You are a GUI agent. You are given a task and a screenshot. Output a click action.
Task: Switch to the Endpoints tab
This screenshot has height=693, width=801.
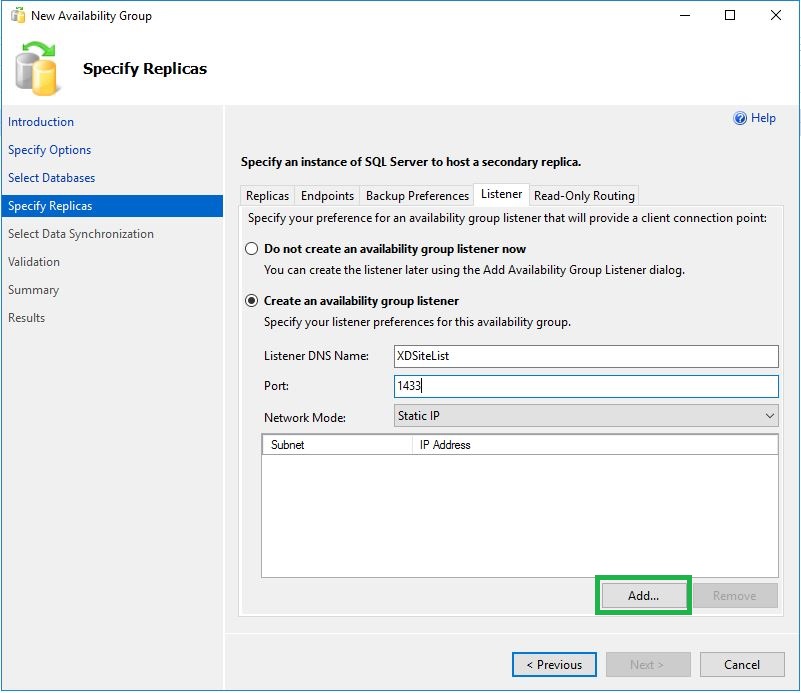(327, 195)
